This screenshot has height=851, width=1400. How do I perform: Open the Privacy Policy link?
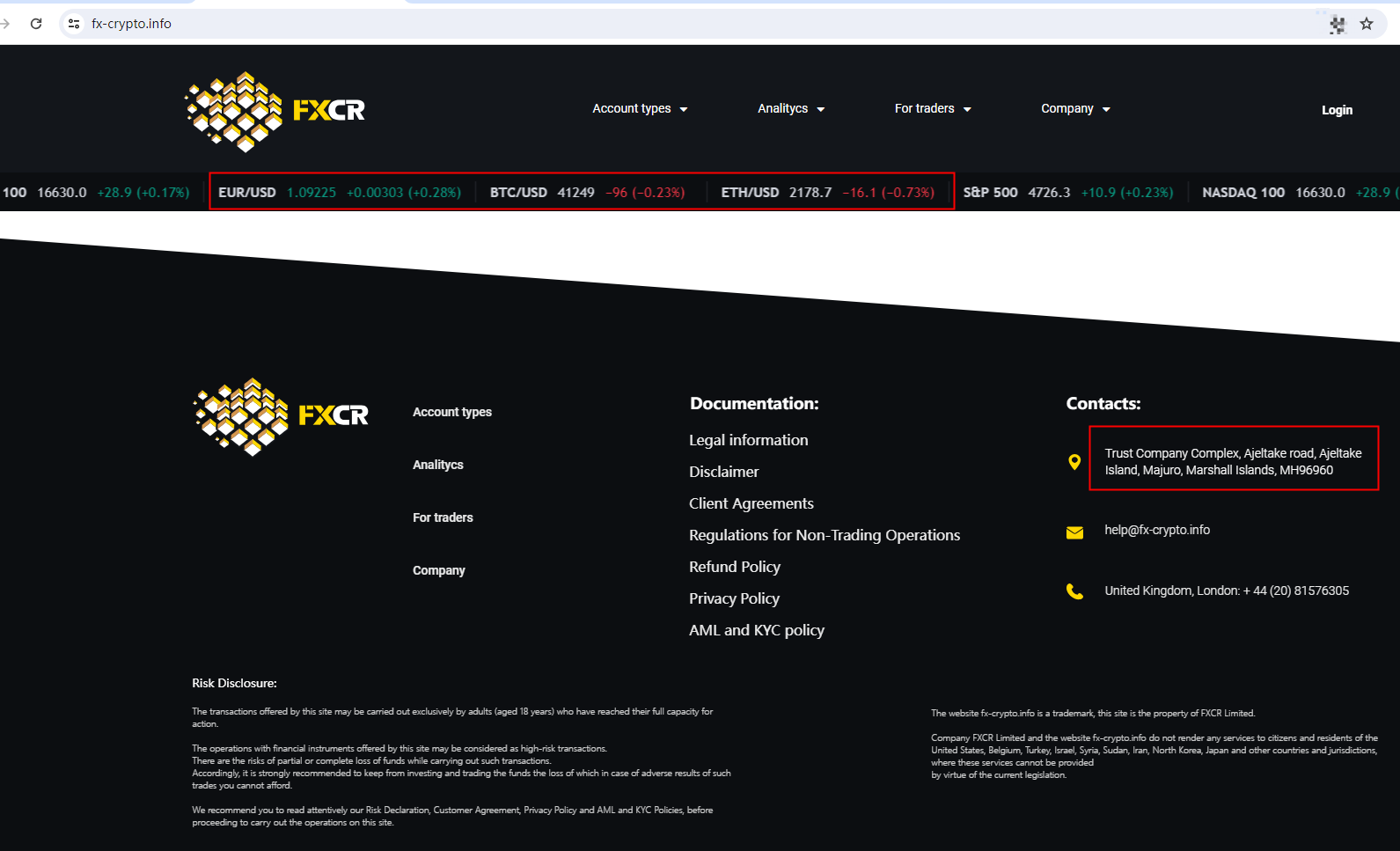735,598
